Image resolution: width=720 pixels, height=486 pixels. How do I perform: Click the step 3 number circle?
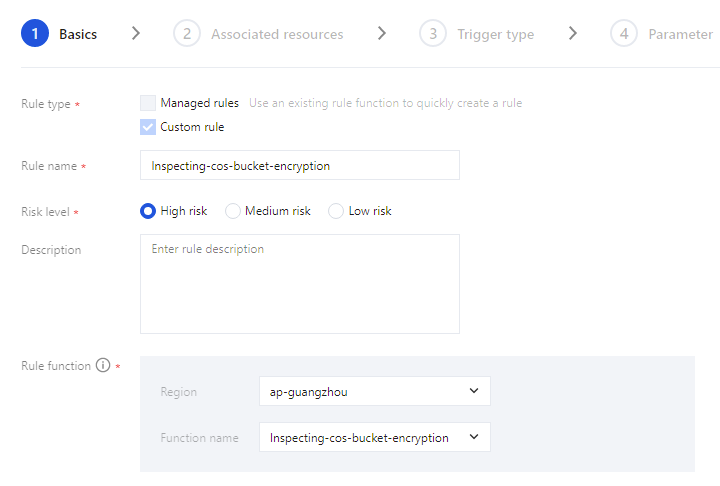point(432,34)
